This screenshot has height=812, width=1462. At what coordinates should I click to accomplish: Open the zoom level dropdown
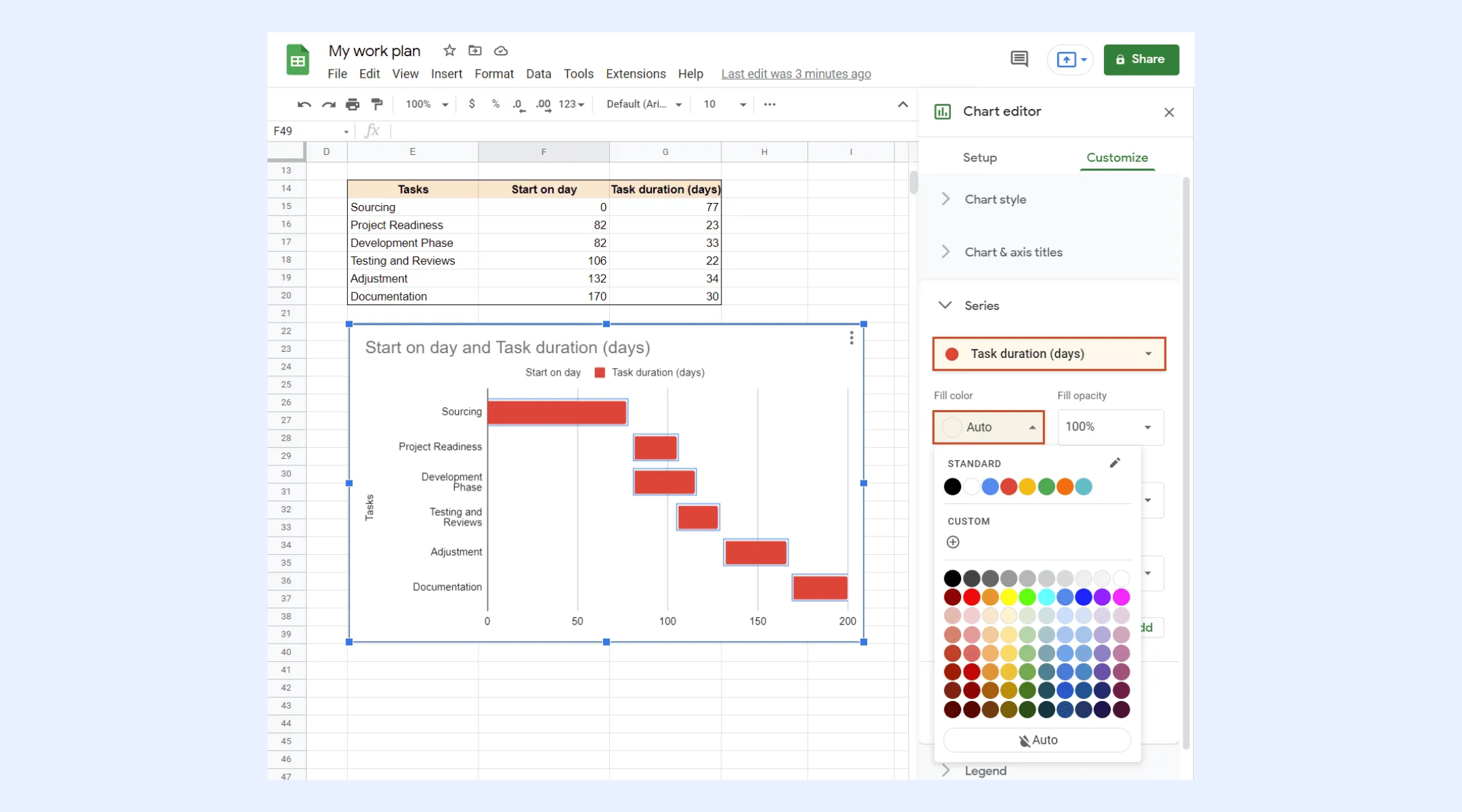pyautogui.click(x=427, y=104)
